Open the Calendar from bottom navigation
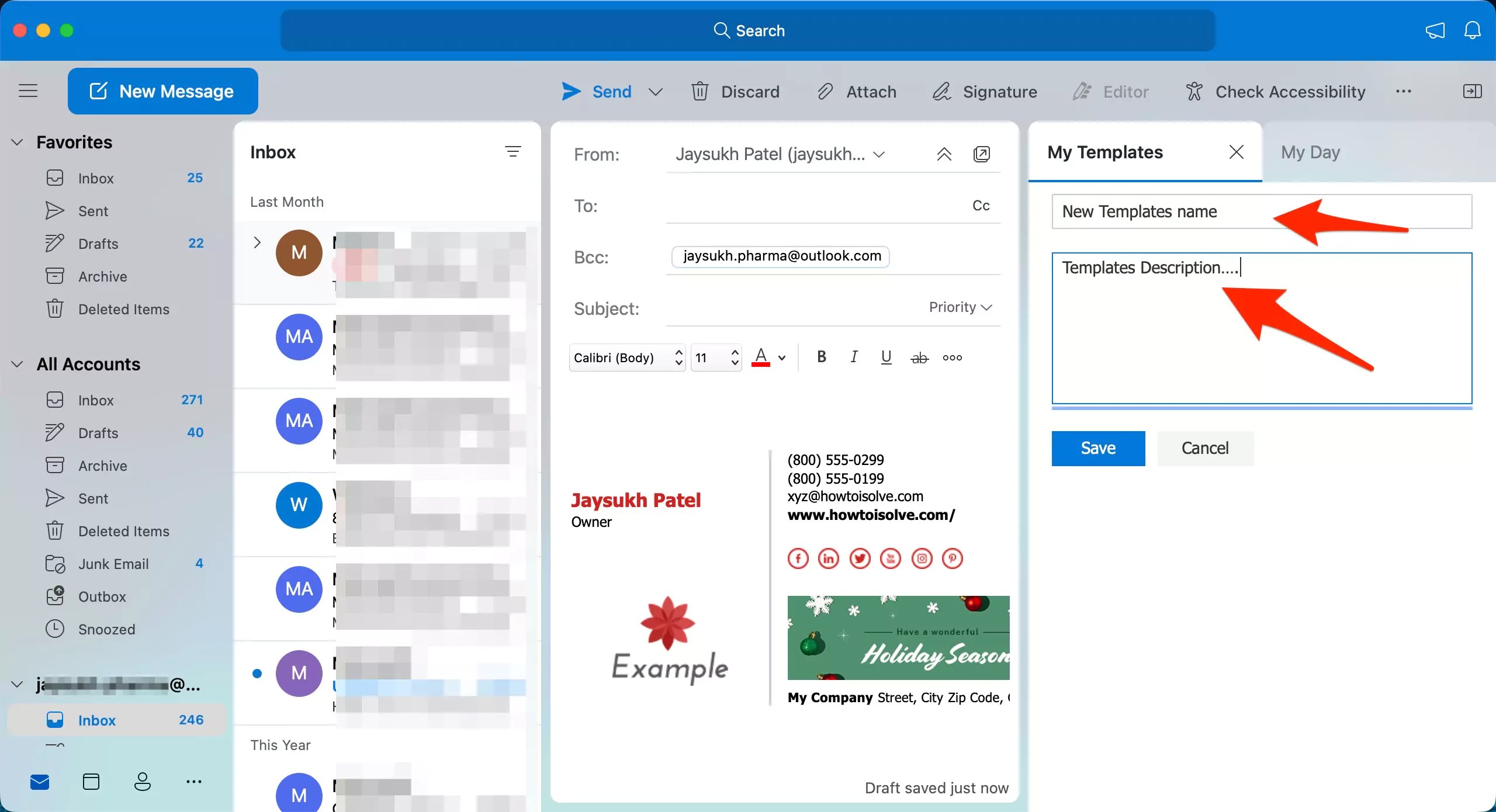The height and width of the screenshot is (812, 1496). (91, 781)
